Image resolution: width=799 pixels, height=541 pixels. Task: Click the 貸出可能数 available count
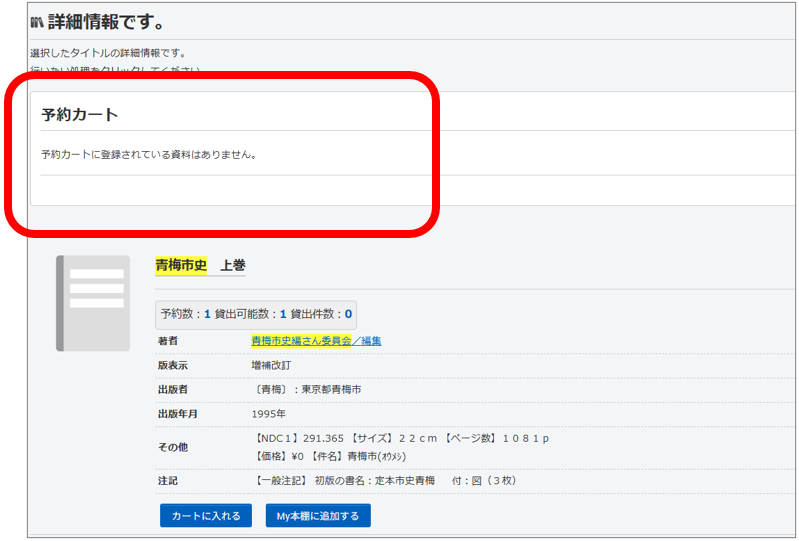[x=250, y=314]
